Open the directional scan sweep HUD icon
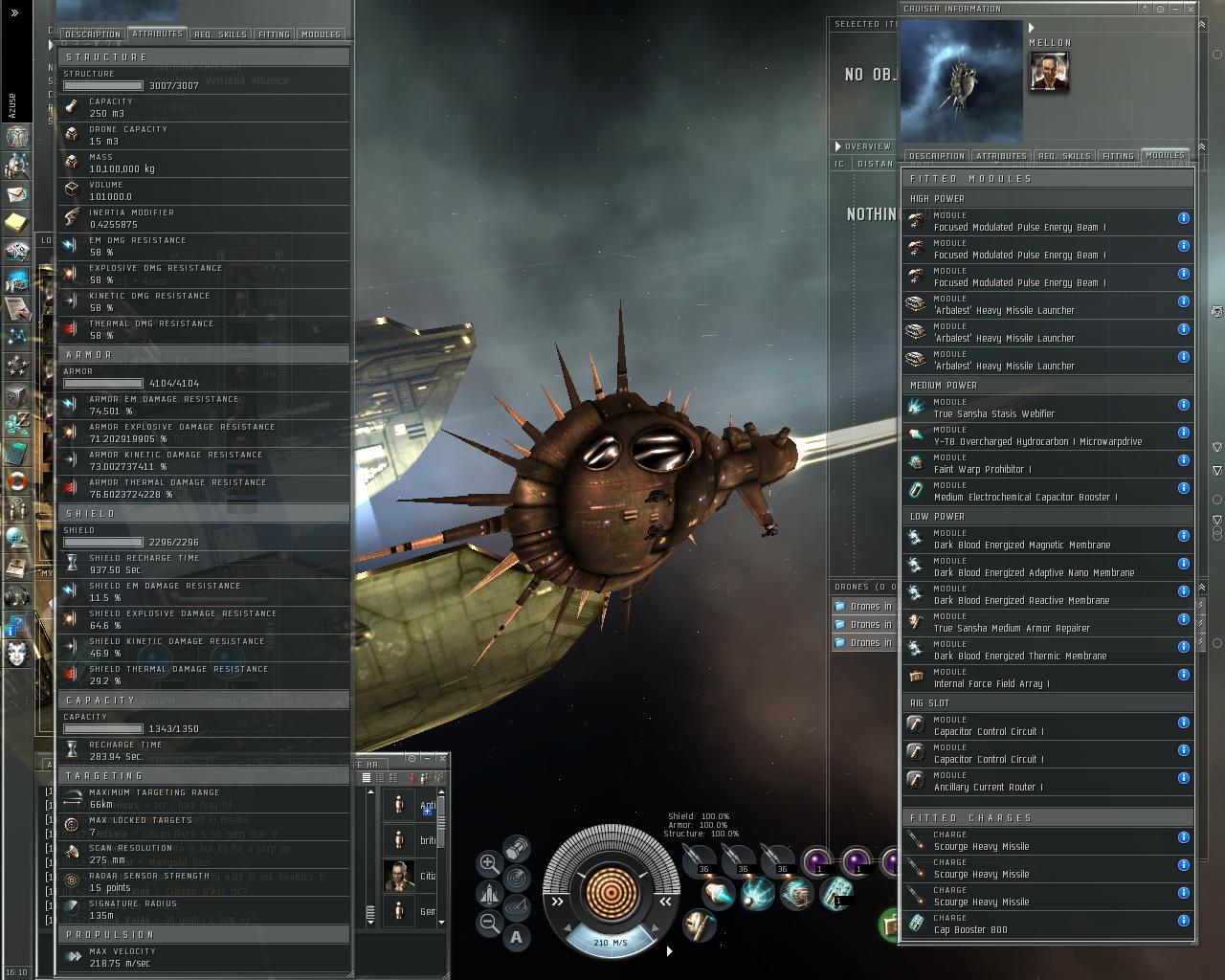The width and height of the screenshot is (1225, 980). coord(517,906)
